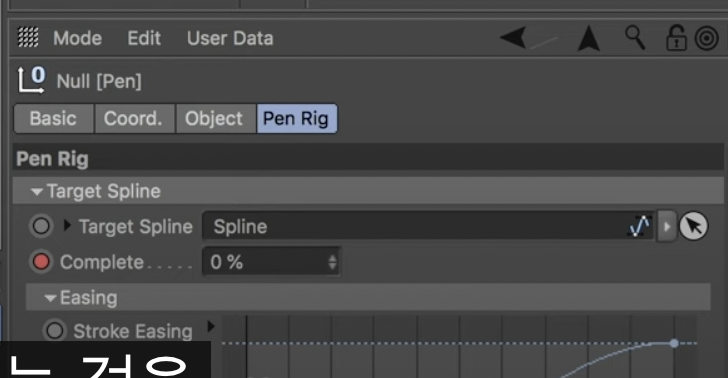Click the spline icon in the link field
The height and width of the screenshot is (378, 728).
coord(640,226)
